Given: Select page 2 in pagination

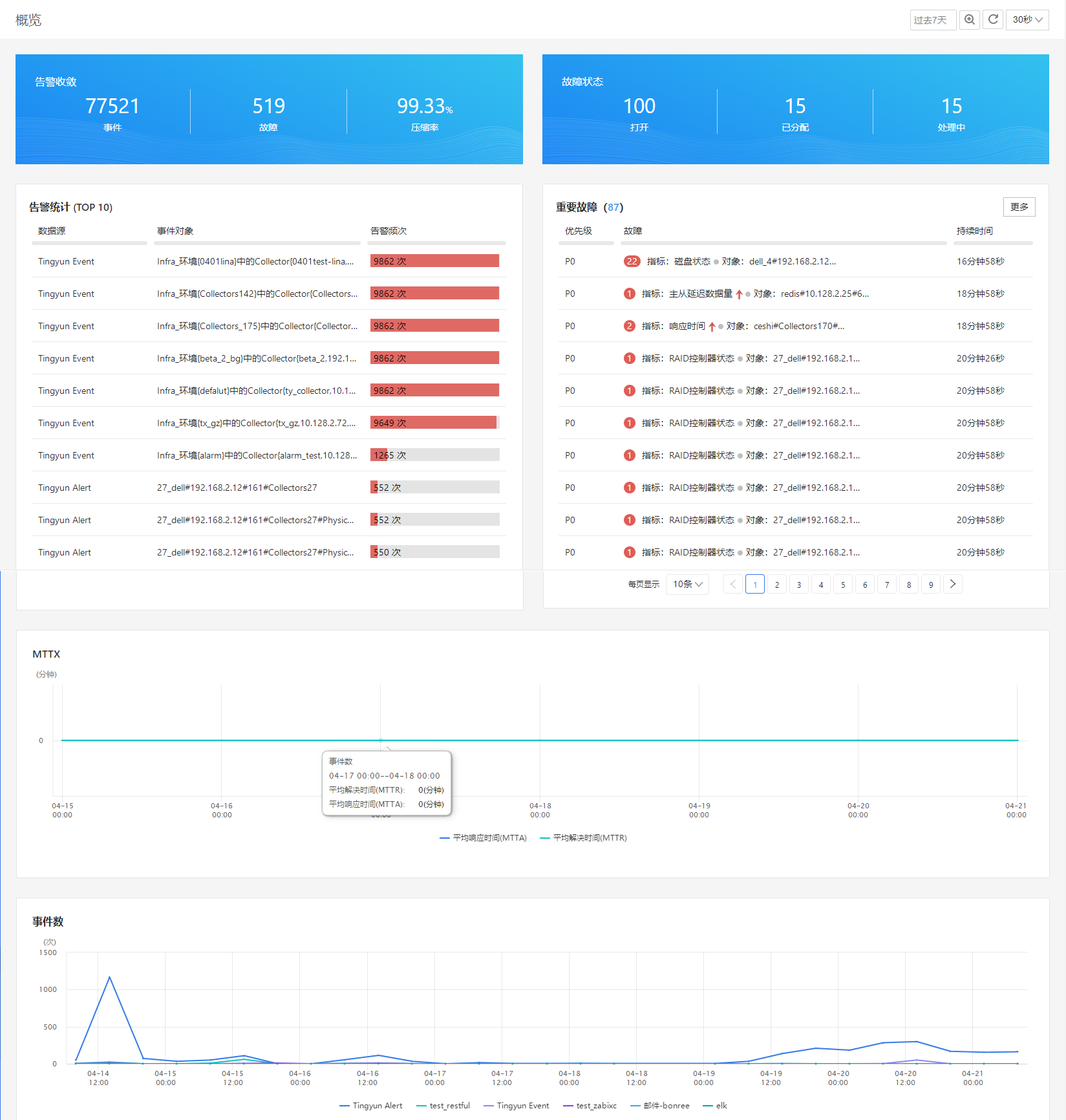Looking at the screenshot, I should 776,585.
